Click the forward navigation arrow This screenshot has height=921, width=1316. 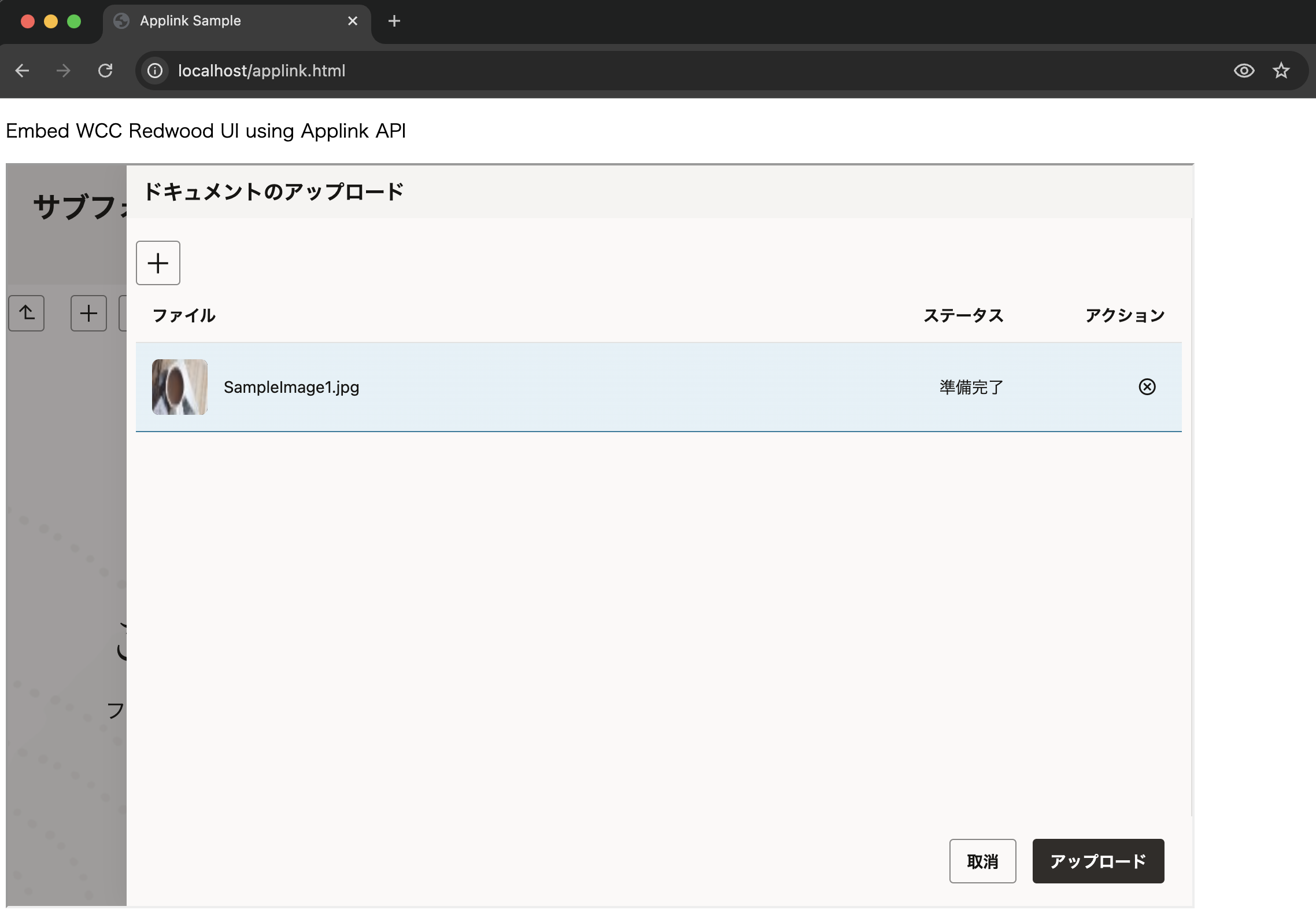(x=64, y=71)
